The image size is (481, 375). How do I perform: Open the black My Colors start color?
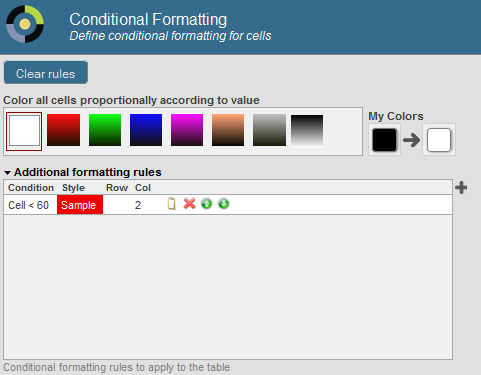[384, 140]
